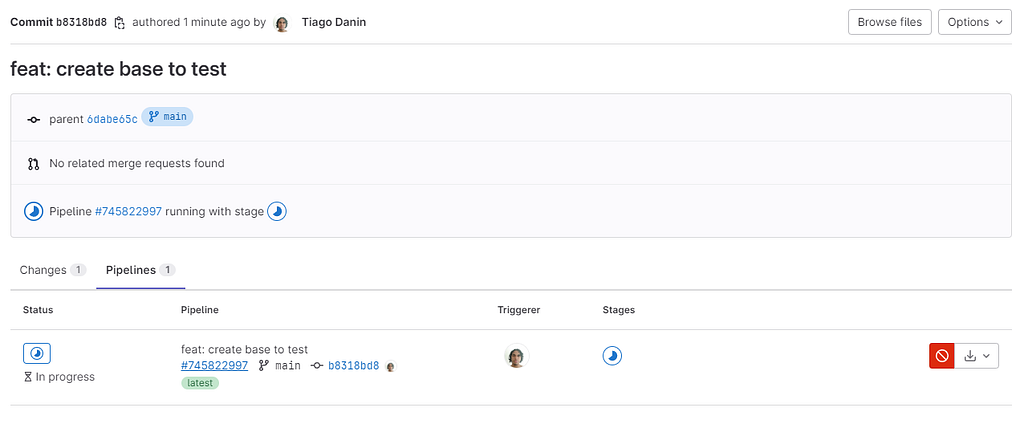Click the Triggerer column header
Screen dimensions: 1024x421
point(519,310)
